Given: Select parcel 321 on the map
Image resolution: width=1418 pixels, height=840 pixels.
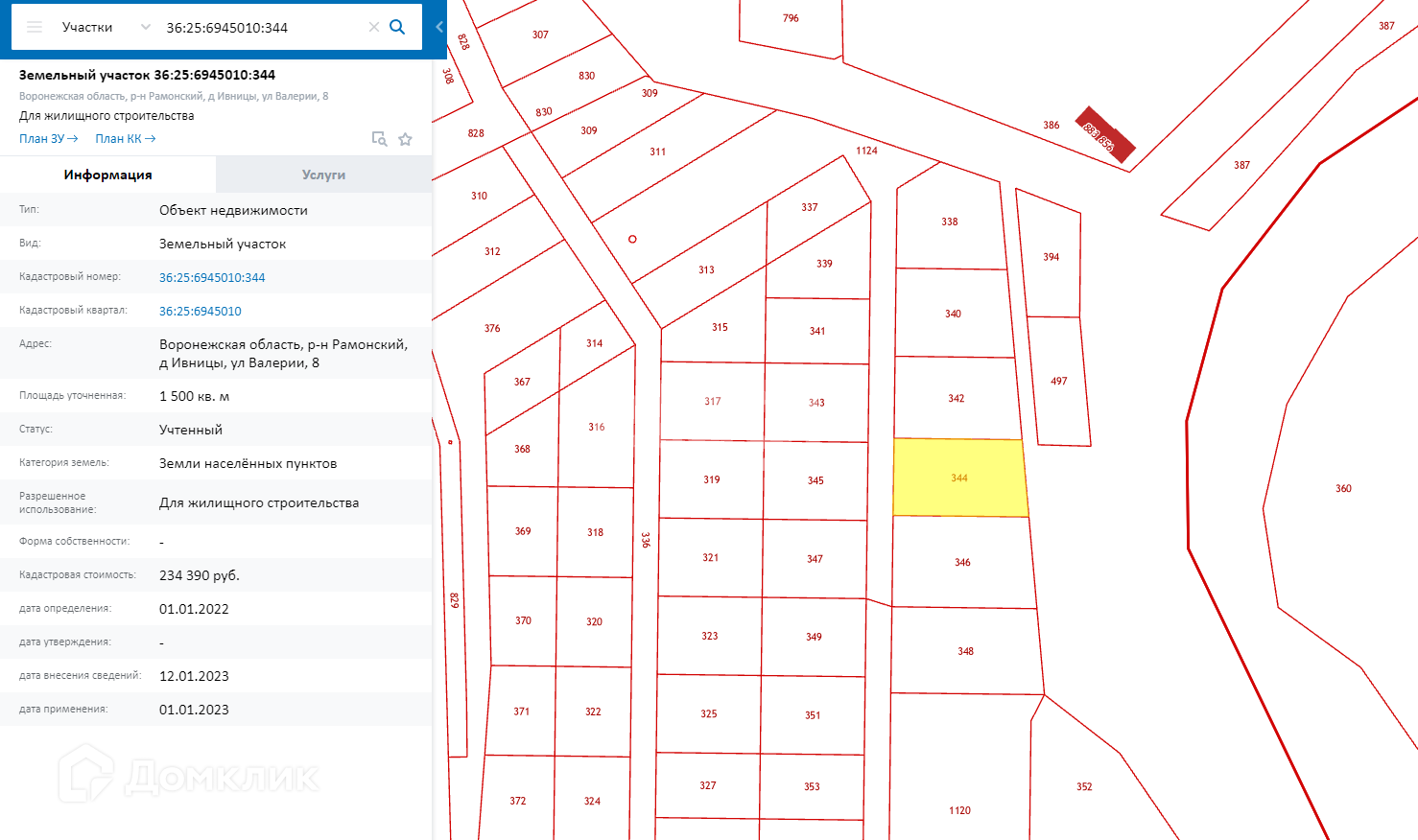Looking at the screenshot, I should pyautogui.click(x=711, y=557).
